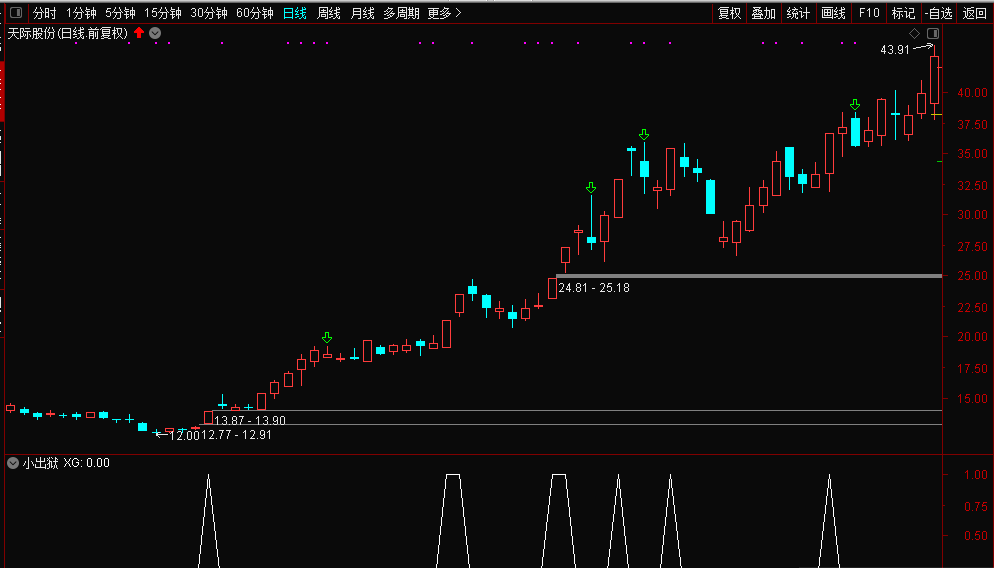Switch to the 周线 weekly tab
The height and width of the screenshot is (568, 994).
(x=329, y=13)
